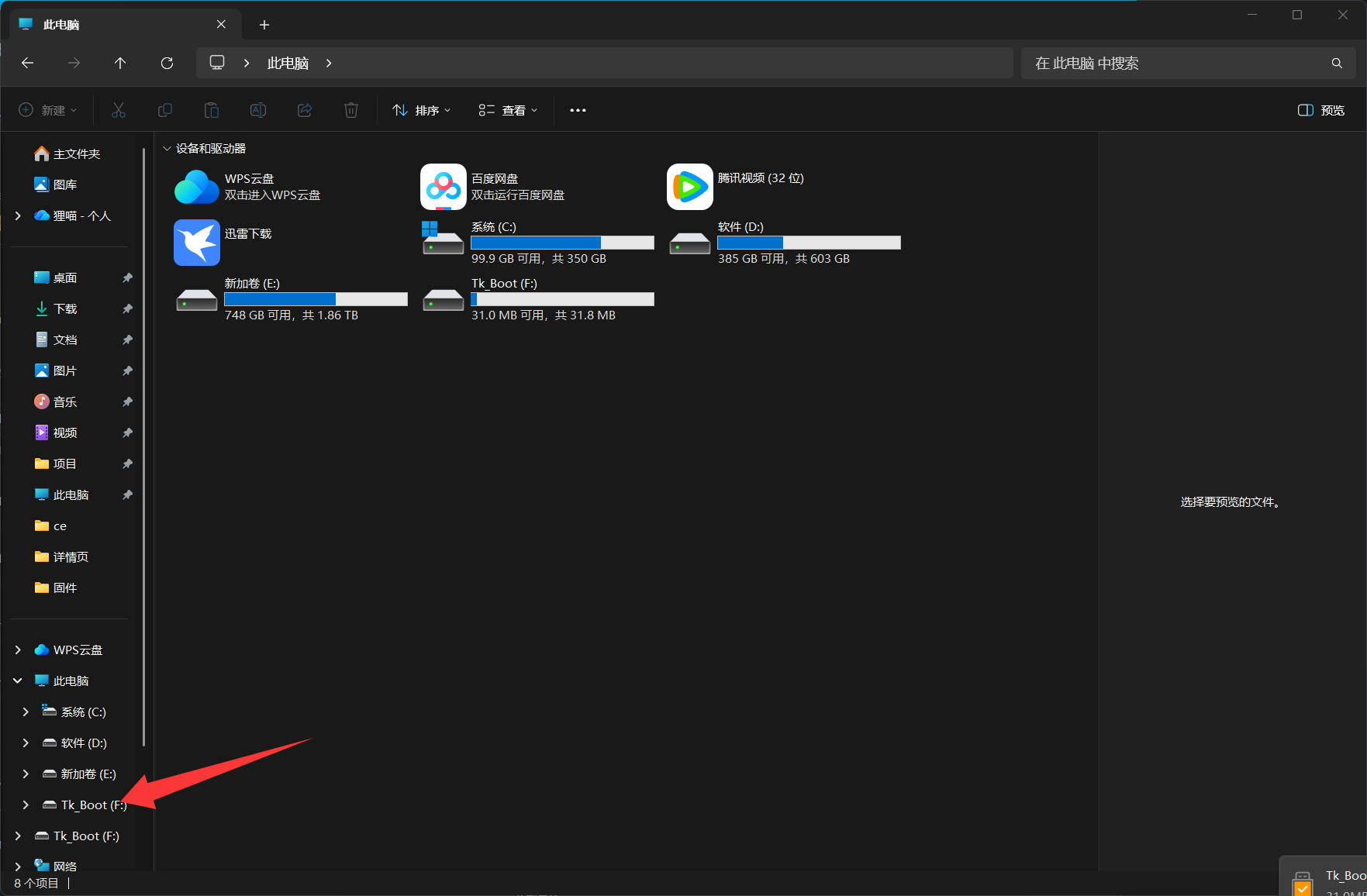Click the delete trash icon
This screenshot has height=896, width=1367.
click(x=351, y=110)
